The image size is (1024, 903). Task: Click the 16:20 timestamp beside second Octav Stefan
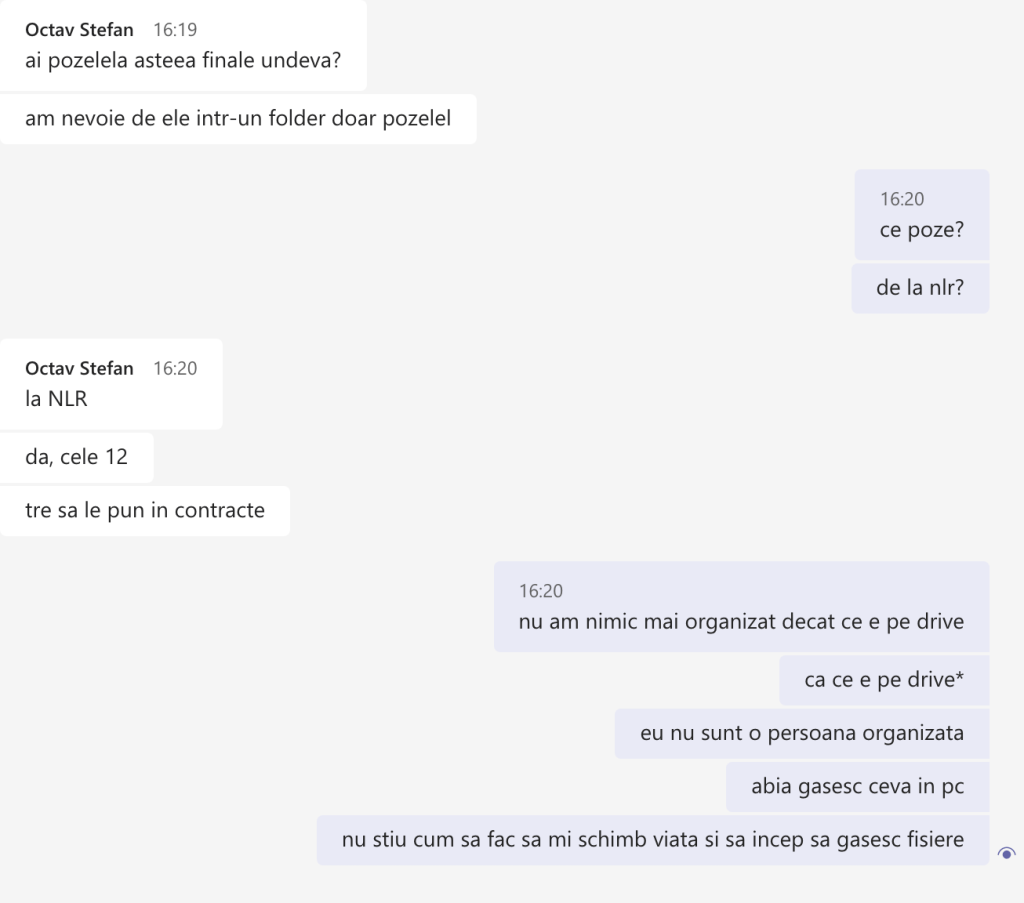point(175,368)
